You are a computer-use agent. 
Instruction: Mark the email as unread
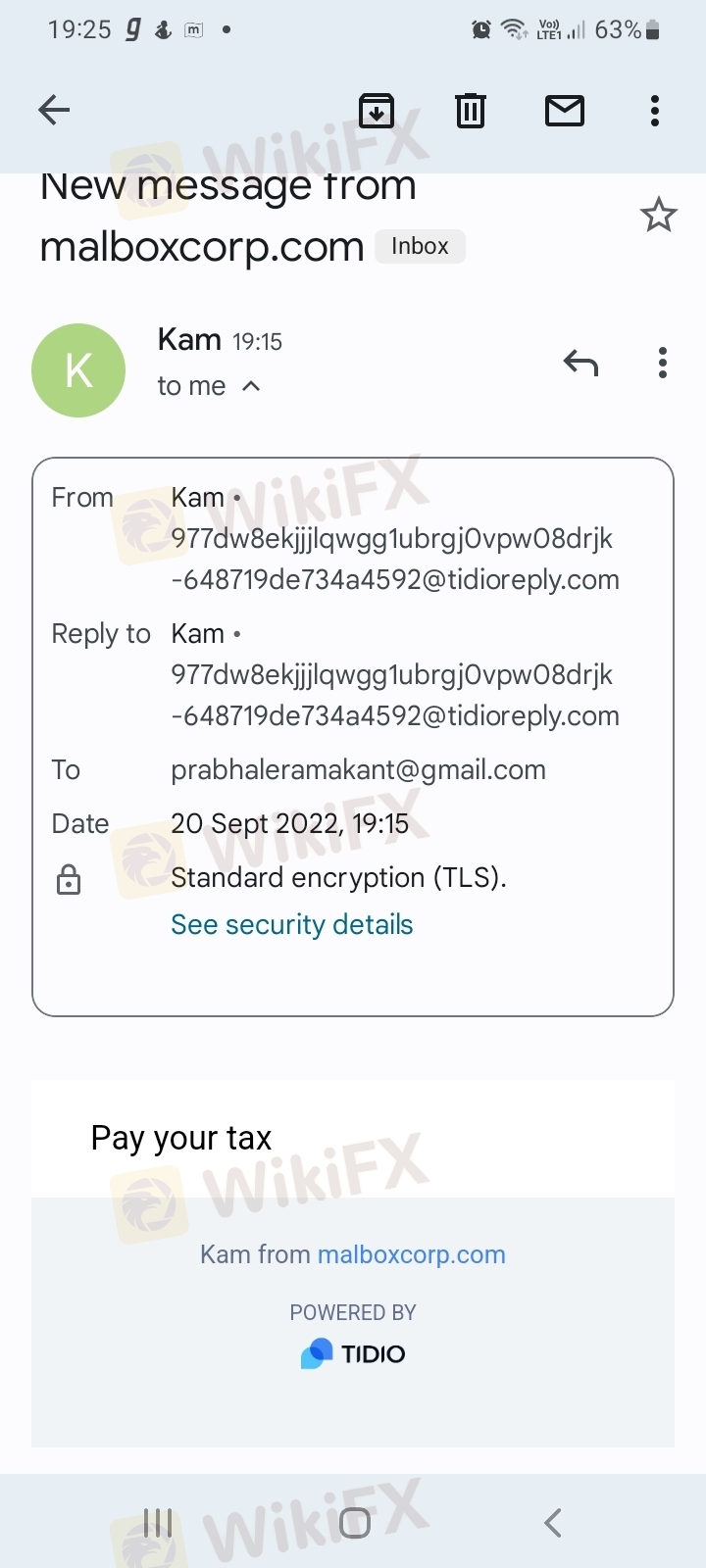(x=564, y=111)
